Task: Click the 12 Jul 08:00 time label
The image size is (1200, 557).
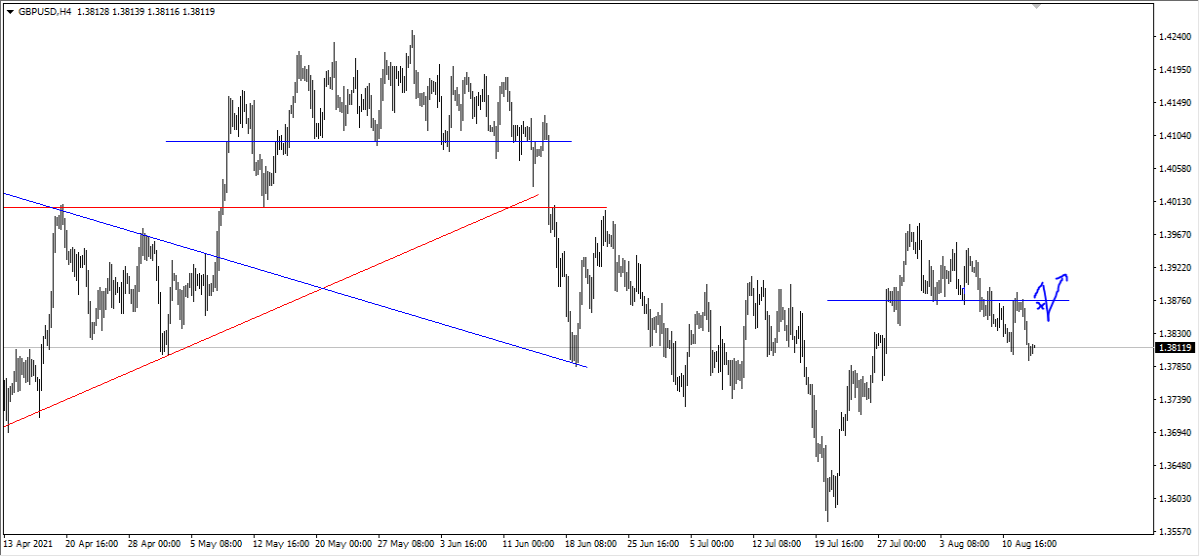Action: pyautogui.click(x=779, y=545)
